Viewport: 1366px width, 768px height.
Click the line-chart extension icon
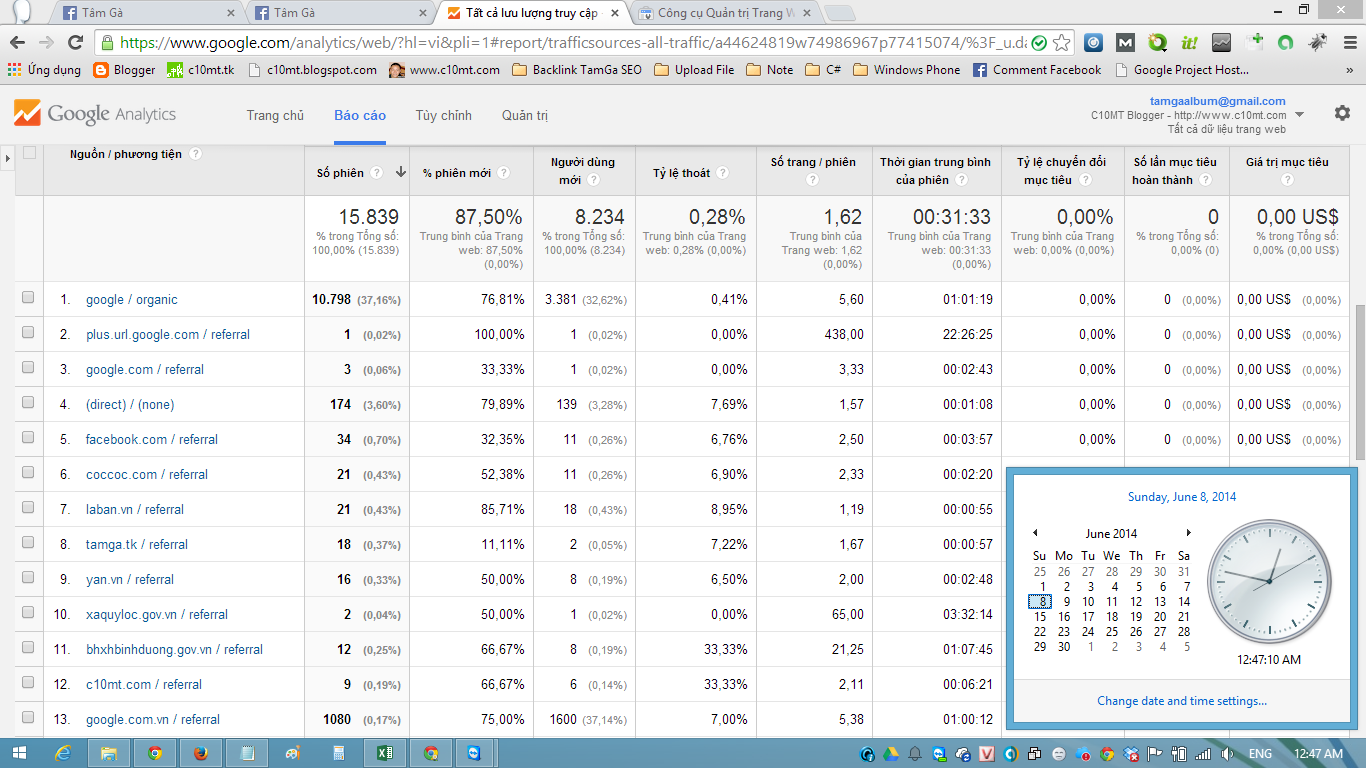[1221, 43]
